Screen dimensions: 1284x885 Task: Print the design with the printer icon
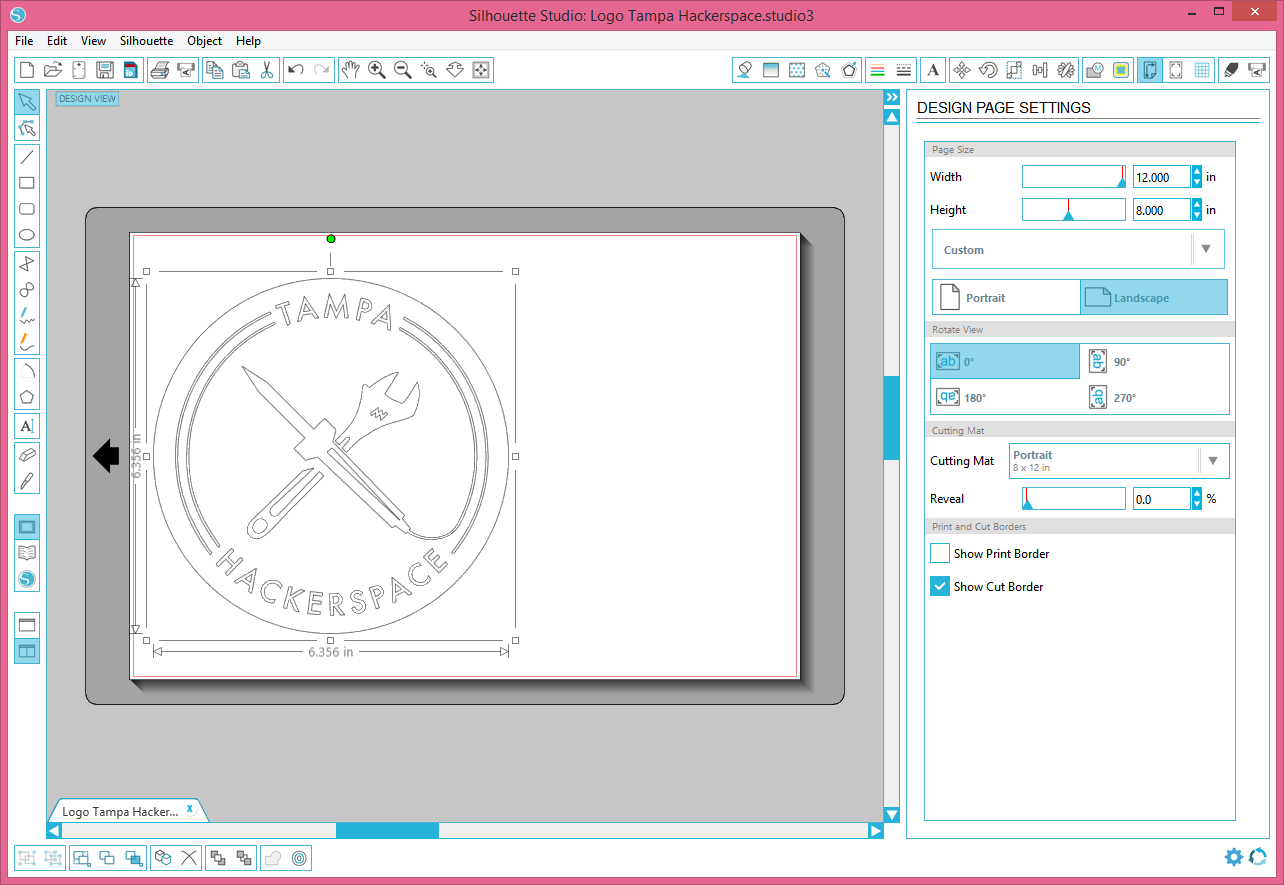pyautogui.click(x=159, y=70)
